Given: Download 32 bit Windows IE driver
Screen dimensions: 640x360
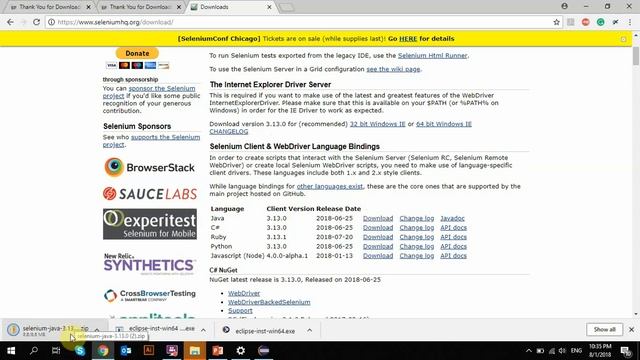Looking at the screenshot, I should (378, 124).
